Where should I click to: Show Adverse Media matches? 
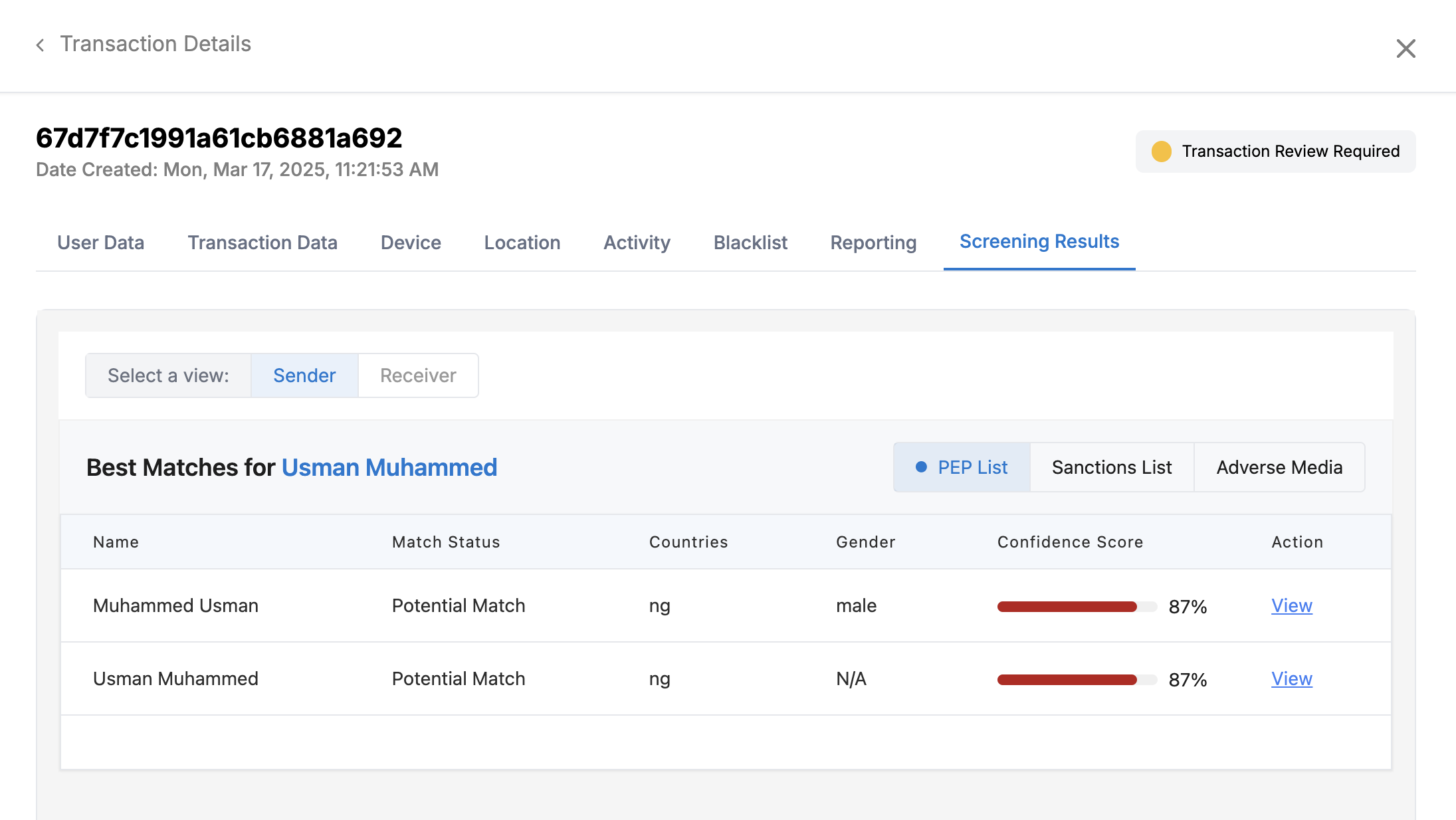click(x=1279, y=467)
